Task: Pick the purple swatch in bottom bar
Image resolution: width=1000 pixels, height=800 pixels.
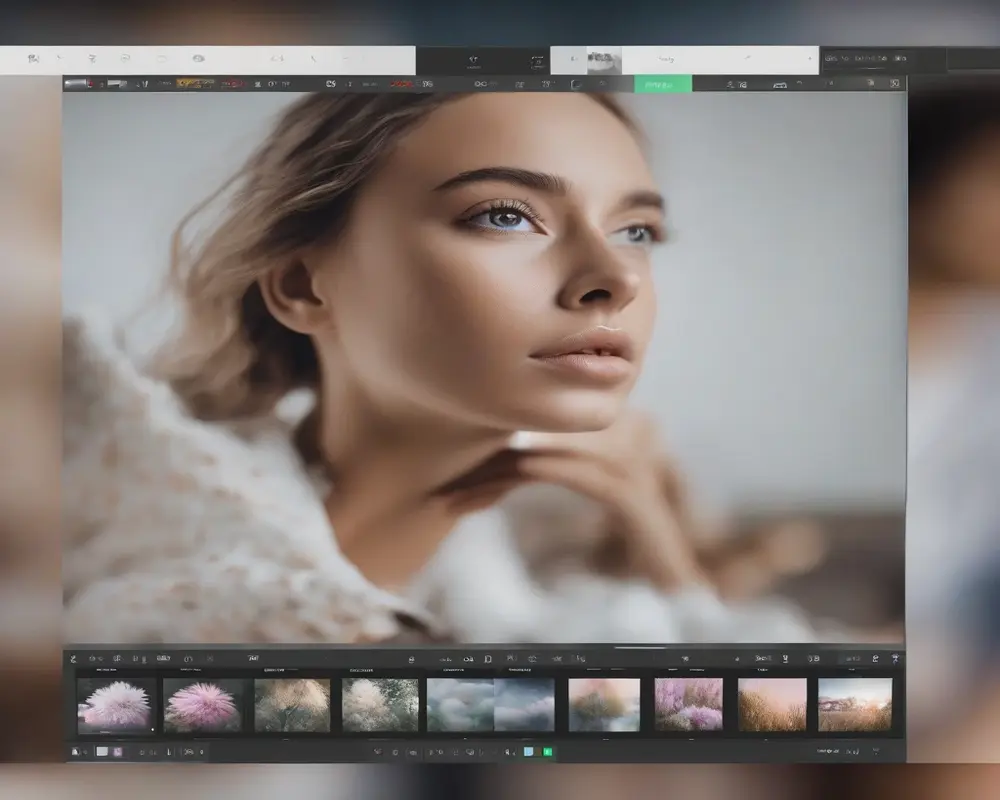Action: 118,752
